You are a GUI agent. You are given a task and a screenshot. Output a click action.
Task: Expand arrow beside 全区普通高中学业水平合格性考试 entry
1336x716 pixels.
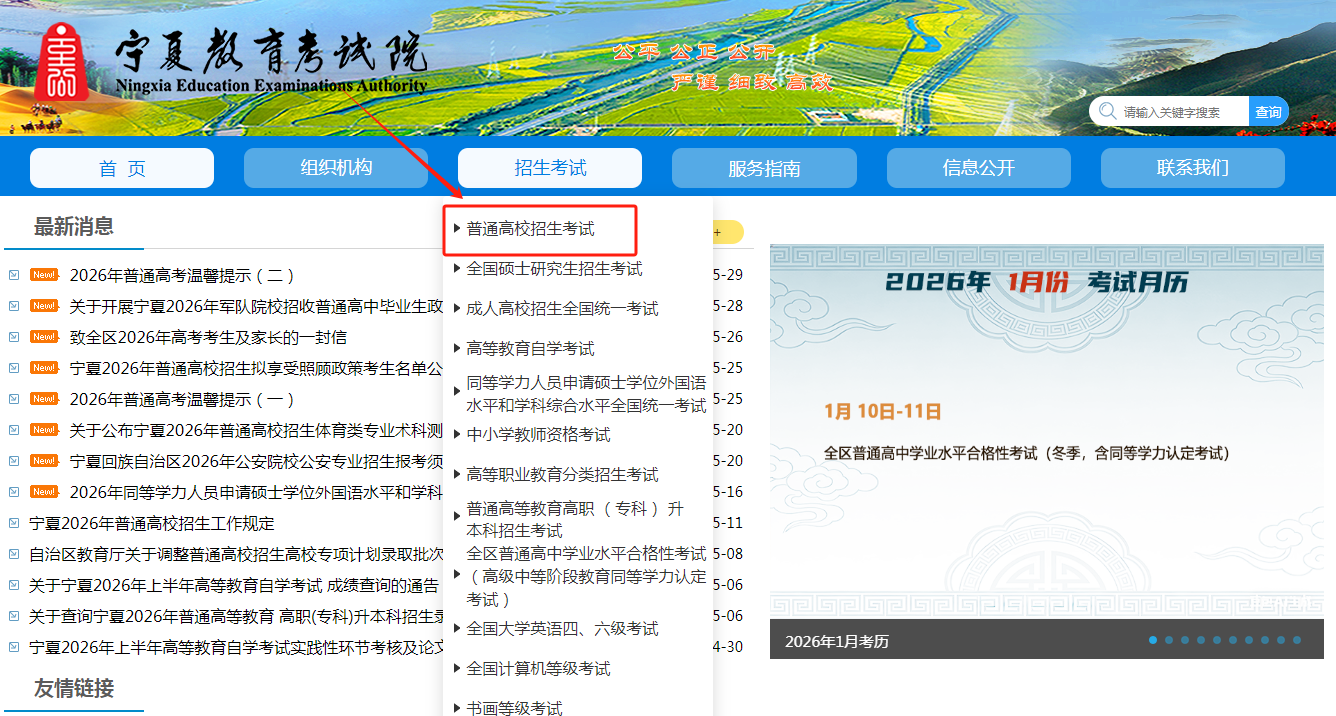[x=457, y=574]
